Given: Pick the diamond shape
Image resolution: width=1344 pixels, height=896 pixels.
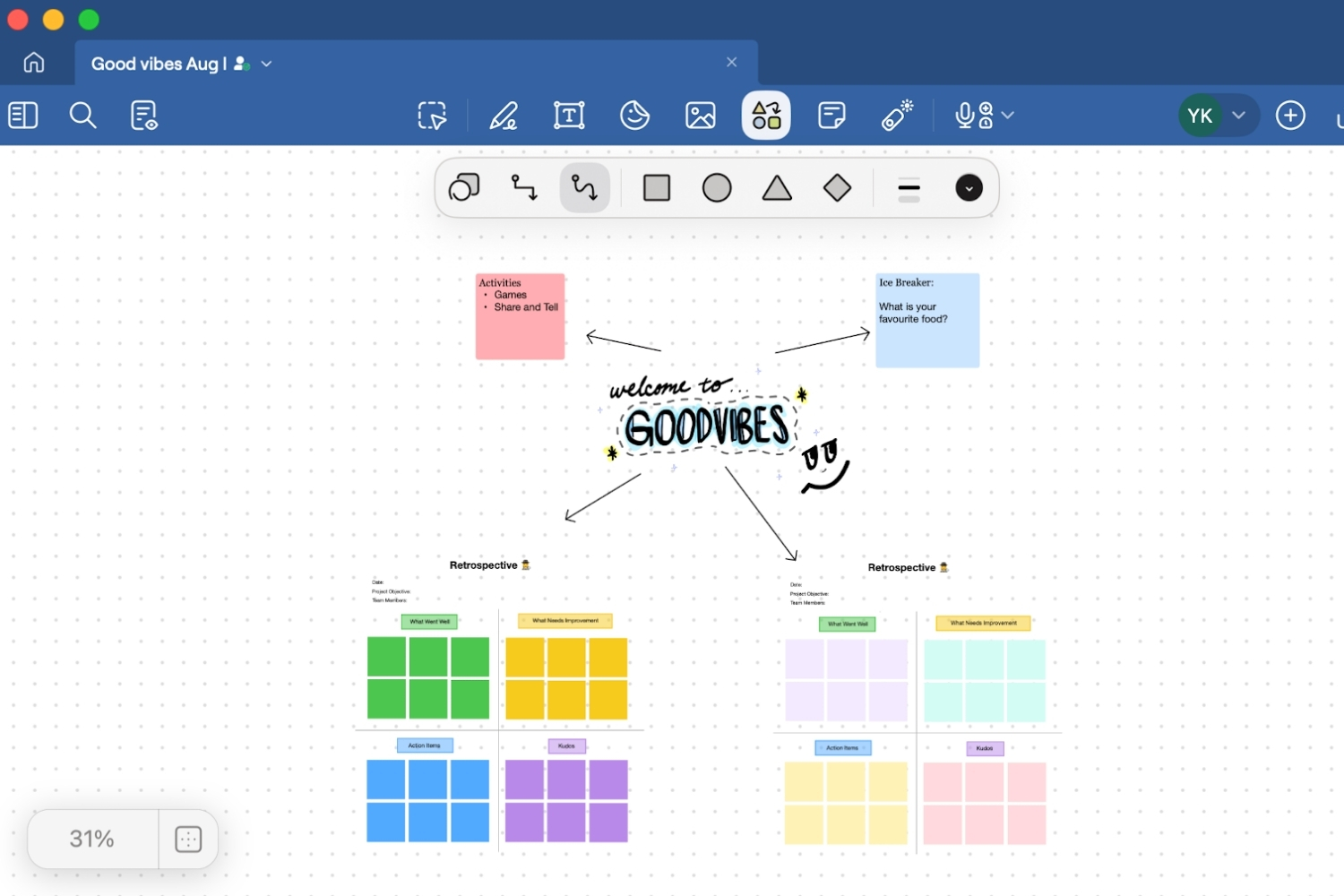Looking at the screenshot, I should pos(837,188).
